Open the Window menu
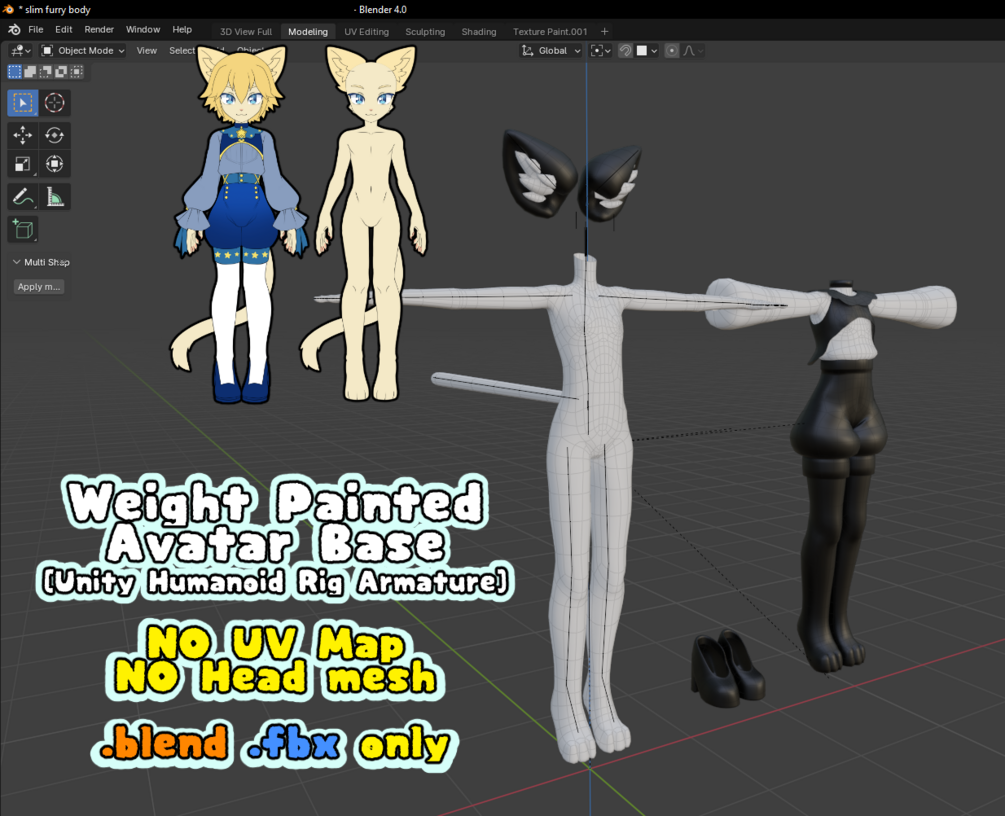This screenshot has width=1005, height=816. click(143, 29)
